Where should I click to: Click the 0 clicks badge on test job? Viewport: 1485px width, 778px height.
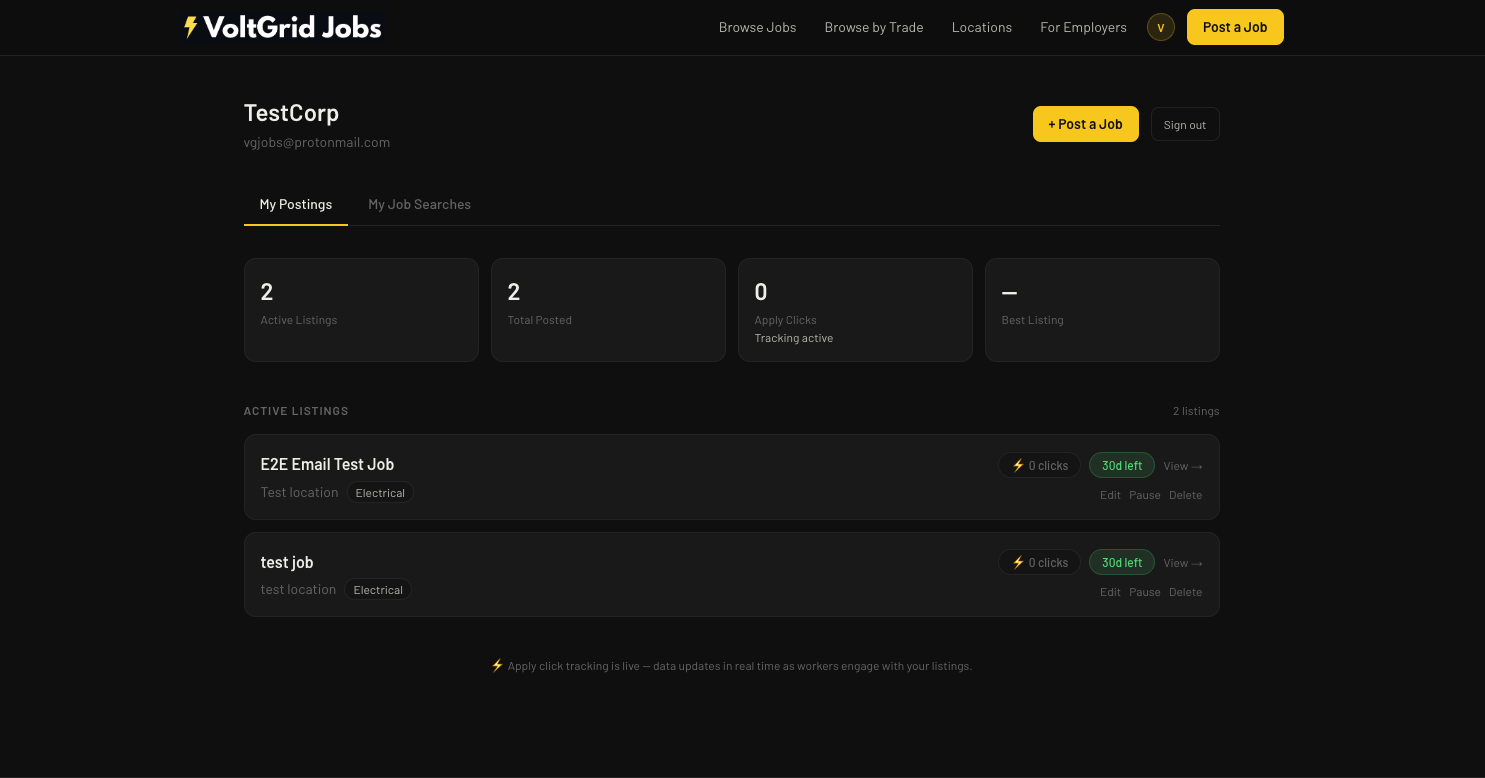(1039, 562)
